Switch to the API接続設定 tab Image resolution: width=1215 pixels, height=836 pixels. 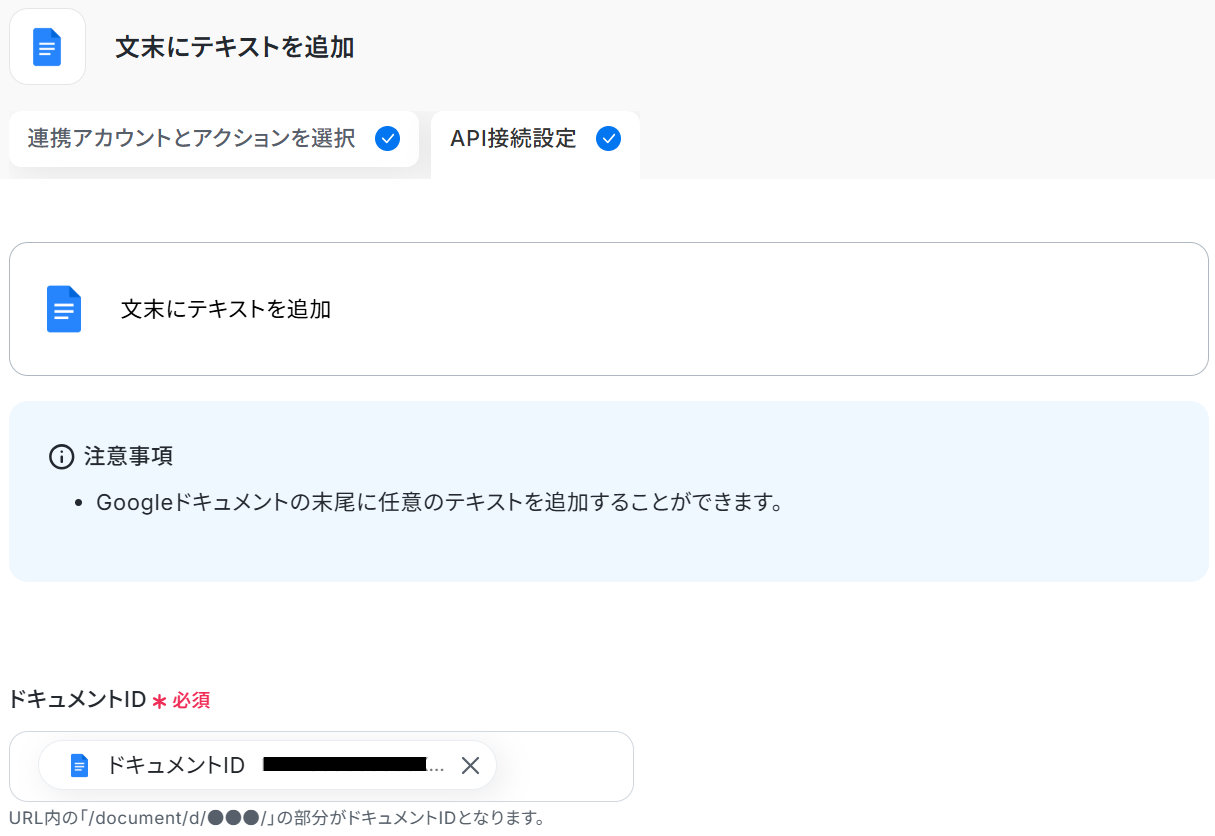[x=513, y=139]
